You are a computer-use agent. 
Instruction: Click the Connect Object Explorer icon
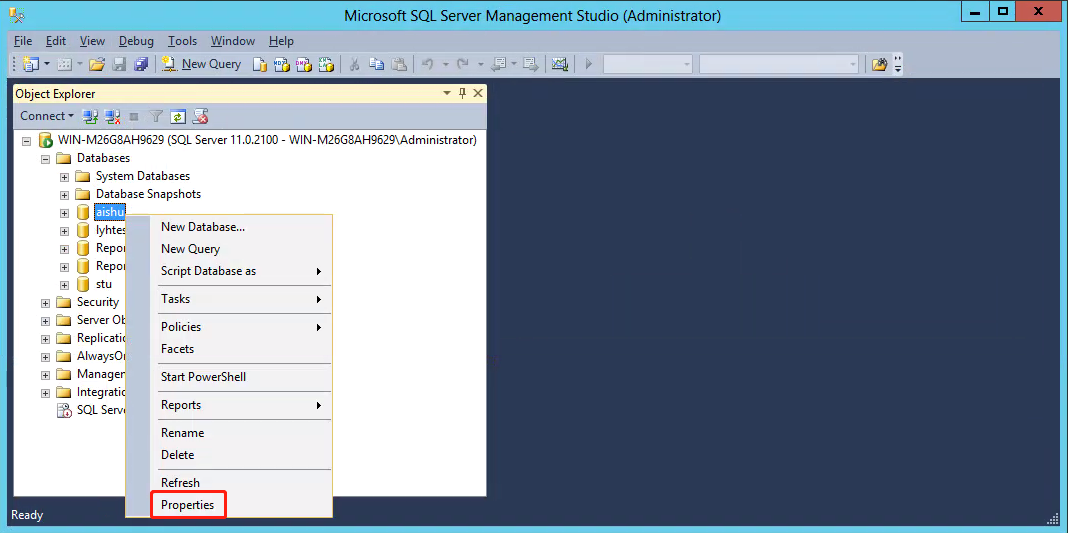coord(90,116)
